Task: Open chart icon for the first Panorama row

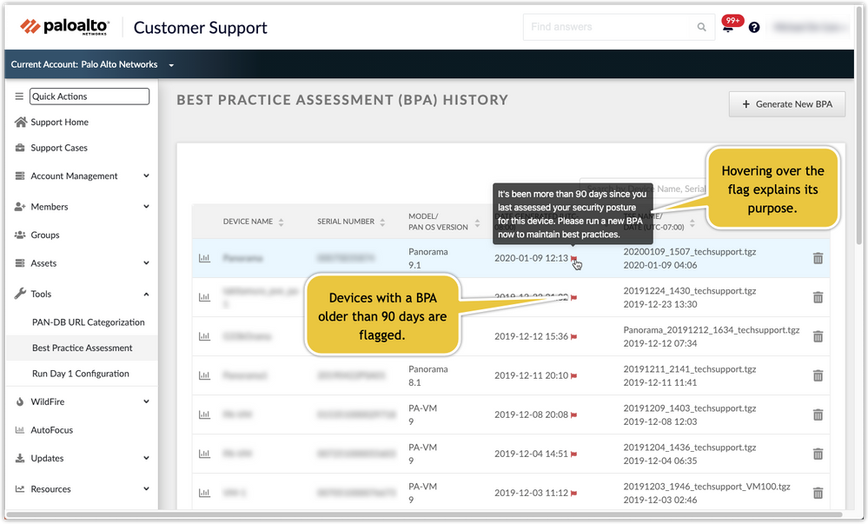Action: pos(204,258)
